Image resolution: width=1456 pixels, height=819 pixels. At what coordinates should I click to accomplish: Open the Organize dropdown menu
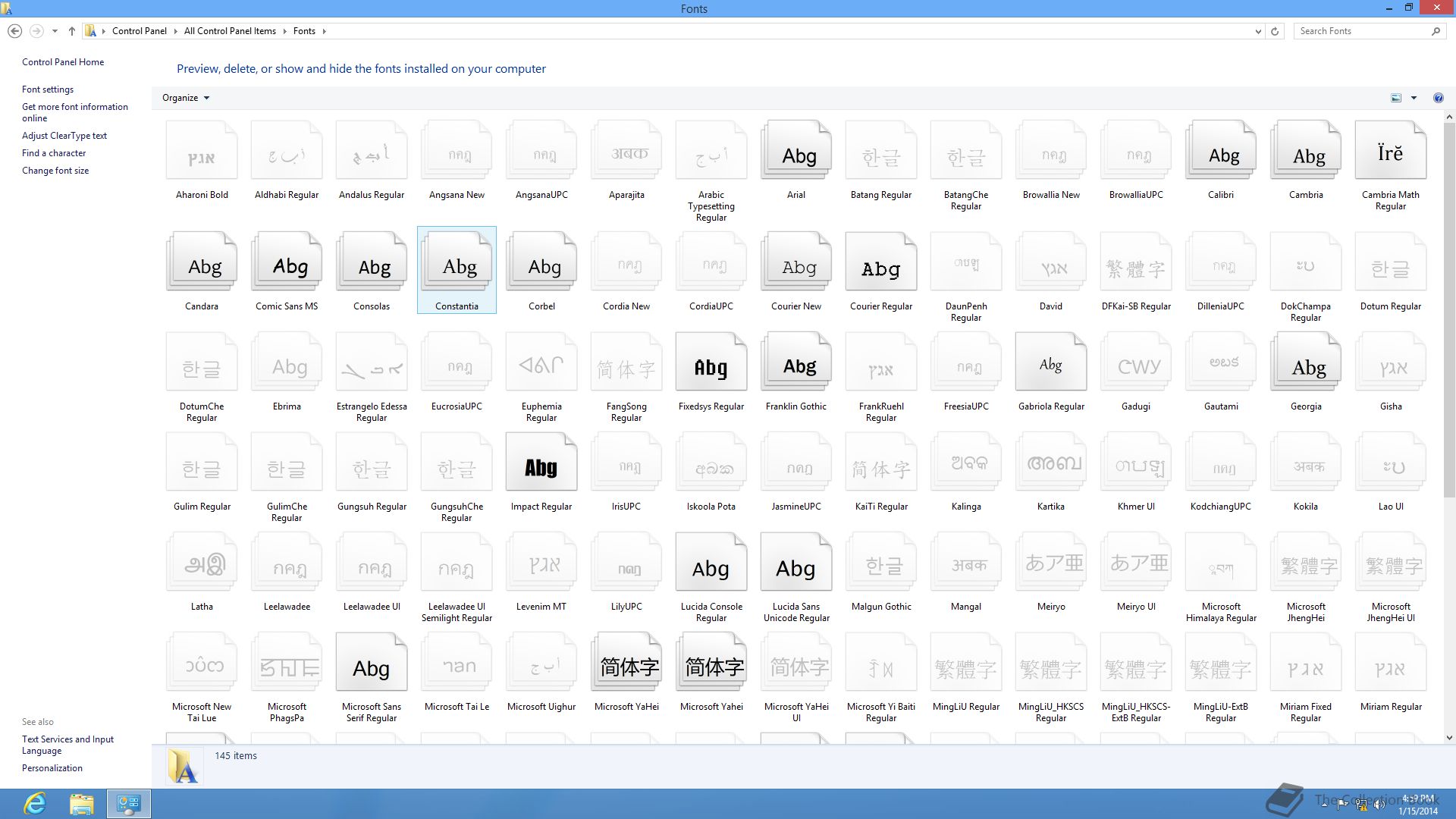(x=186, y=98)
